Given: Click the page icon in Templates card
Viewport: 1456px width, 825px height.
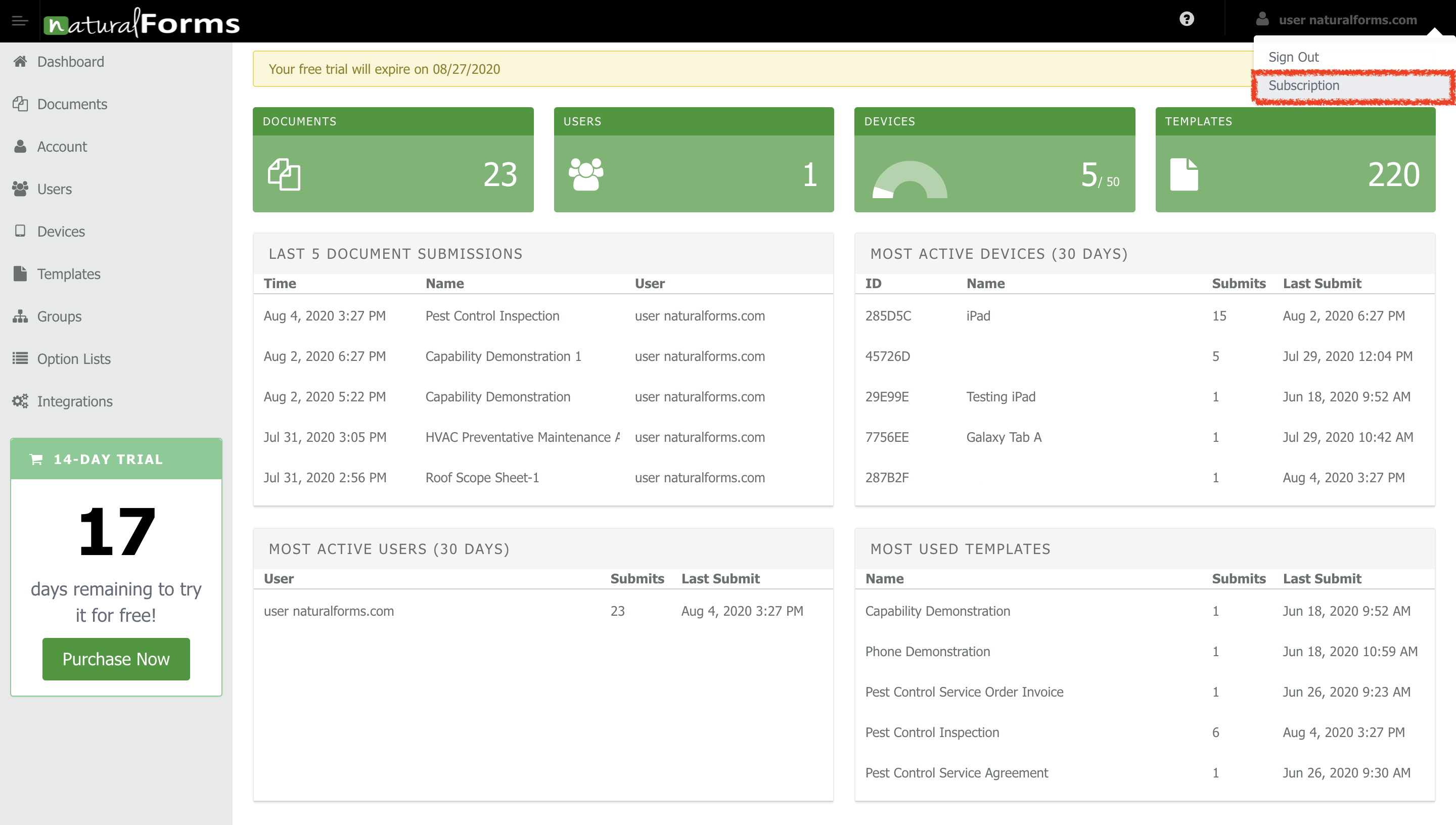Looking at the screenshot, I should point(1184,174).
